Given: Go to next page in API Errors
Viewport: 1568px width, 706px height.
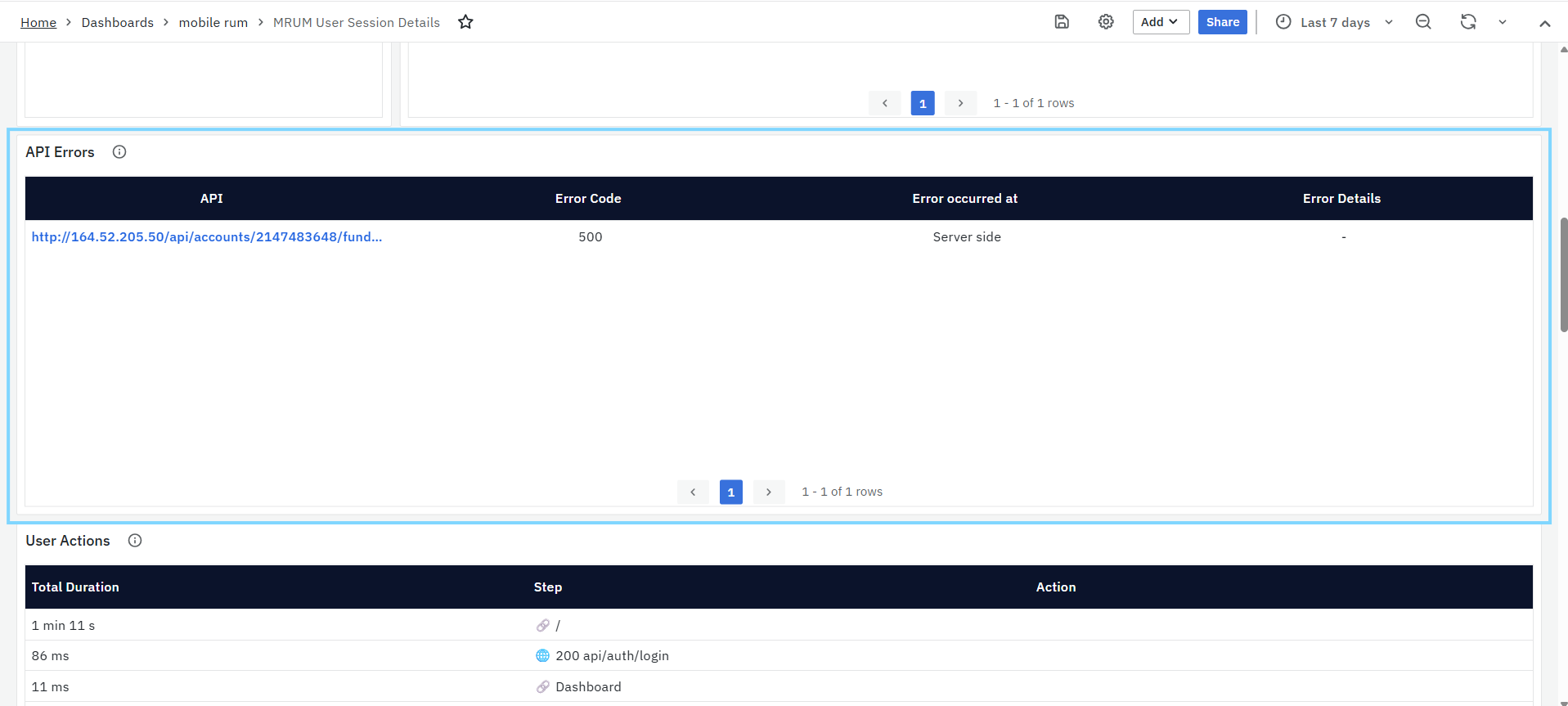Looking at the screenshot, I should (768, 492).
